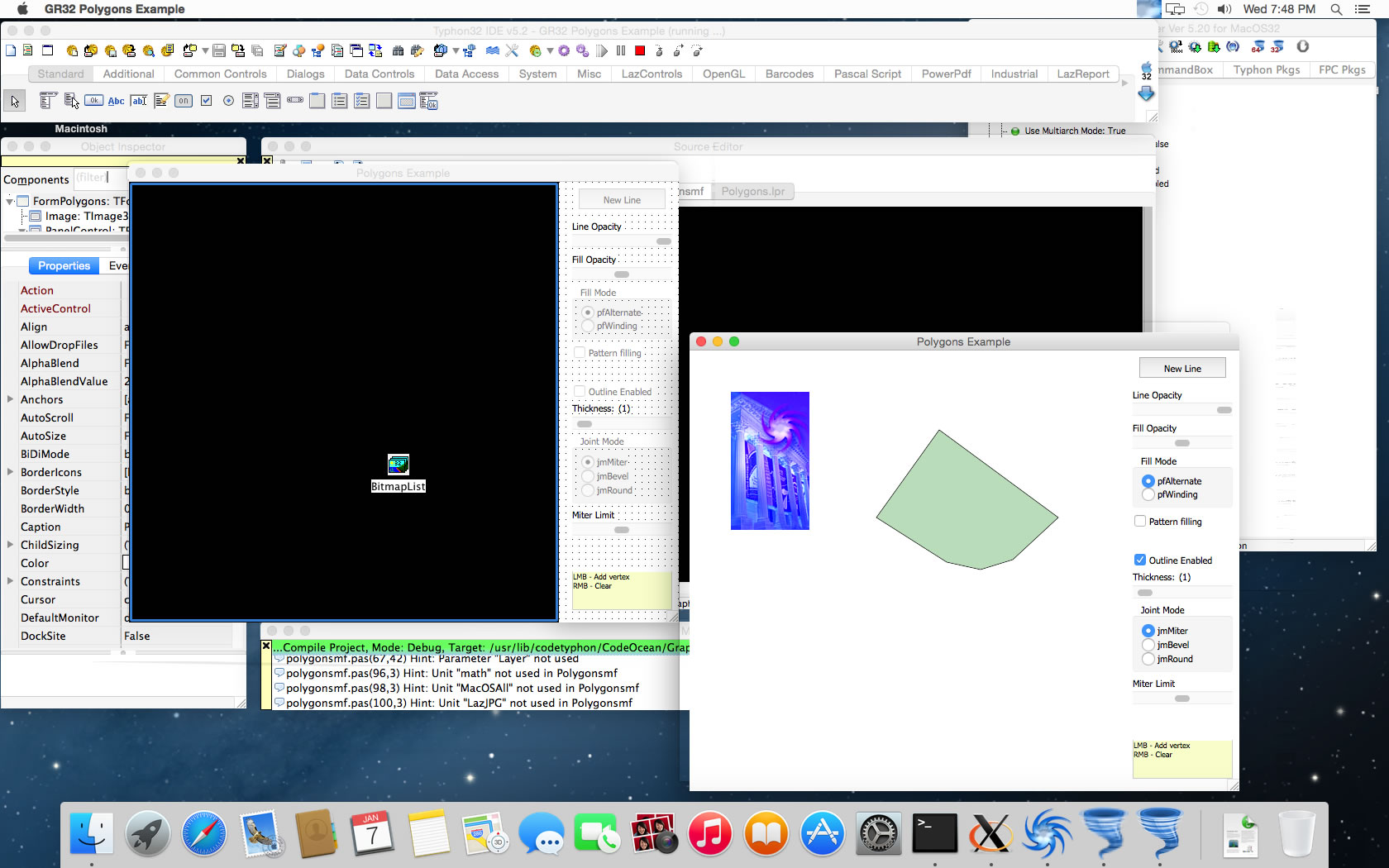Switch to the Additional palette tab
The height and width of the screenshot is (868, 1389).
(128, 74)
